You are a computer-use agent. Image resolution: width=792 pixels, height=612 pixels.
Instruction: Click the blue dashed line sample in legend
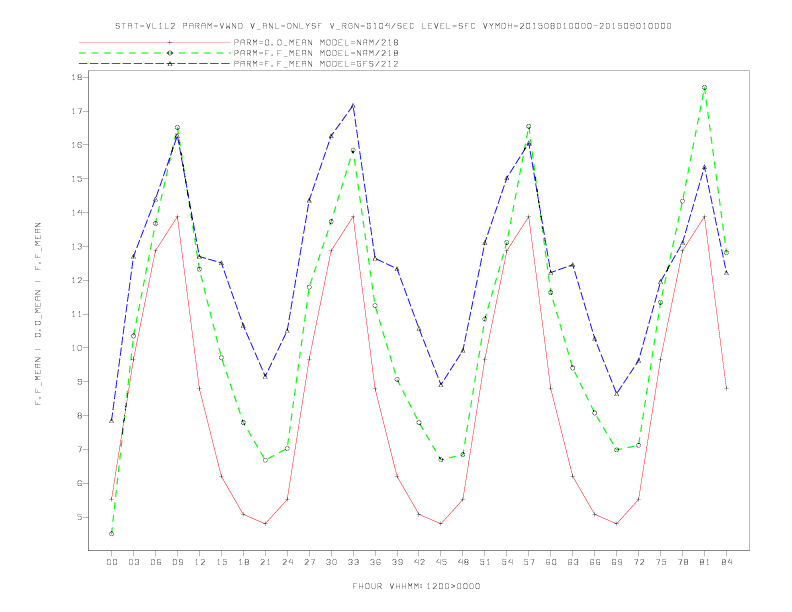[x=155, y=64]
